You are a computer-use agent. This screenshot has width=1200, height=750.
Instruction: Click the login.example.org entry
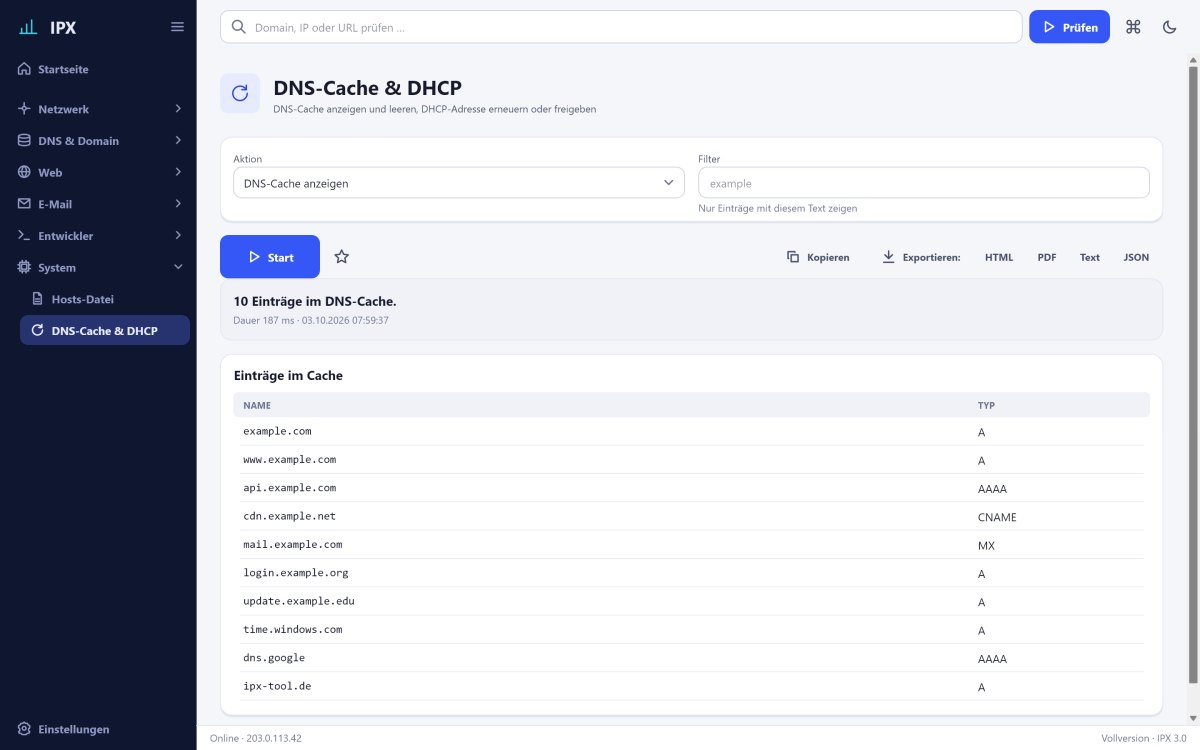(296, 573)
